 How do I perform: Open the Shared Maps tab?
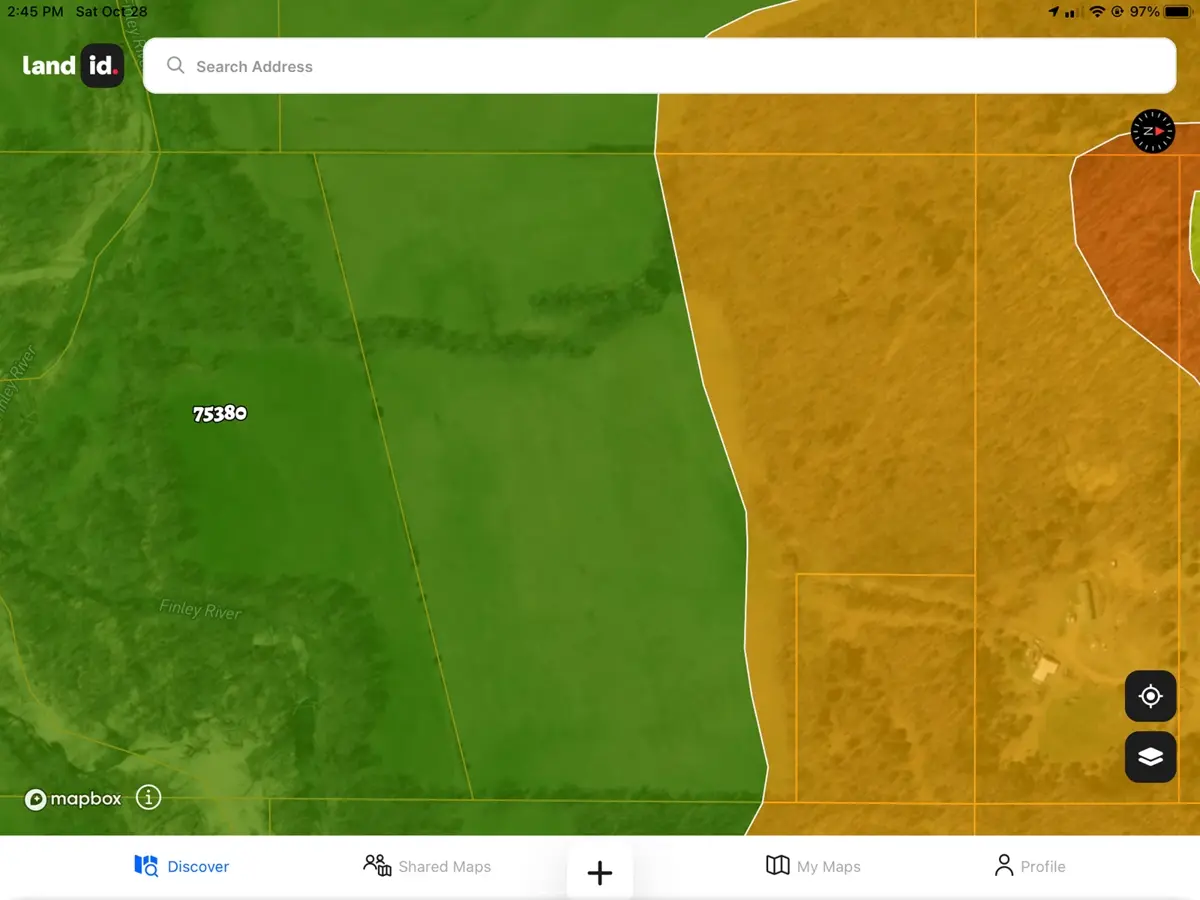pyautogui.click(x=427, y=866)
